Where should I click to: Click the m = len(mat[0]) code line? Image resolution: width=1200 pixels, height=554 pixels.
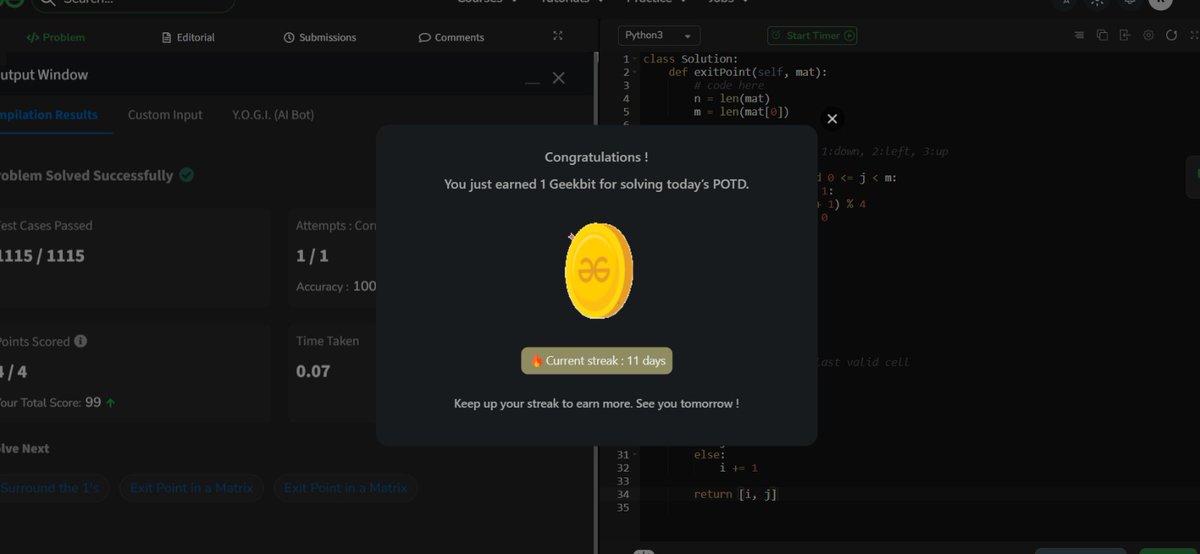741,112
